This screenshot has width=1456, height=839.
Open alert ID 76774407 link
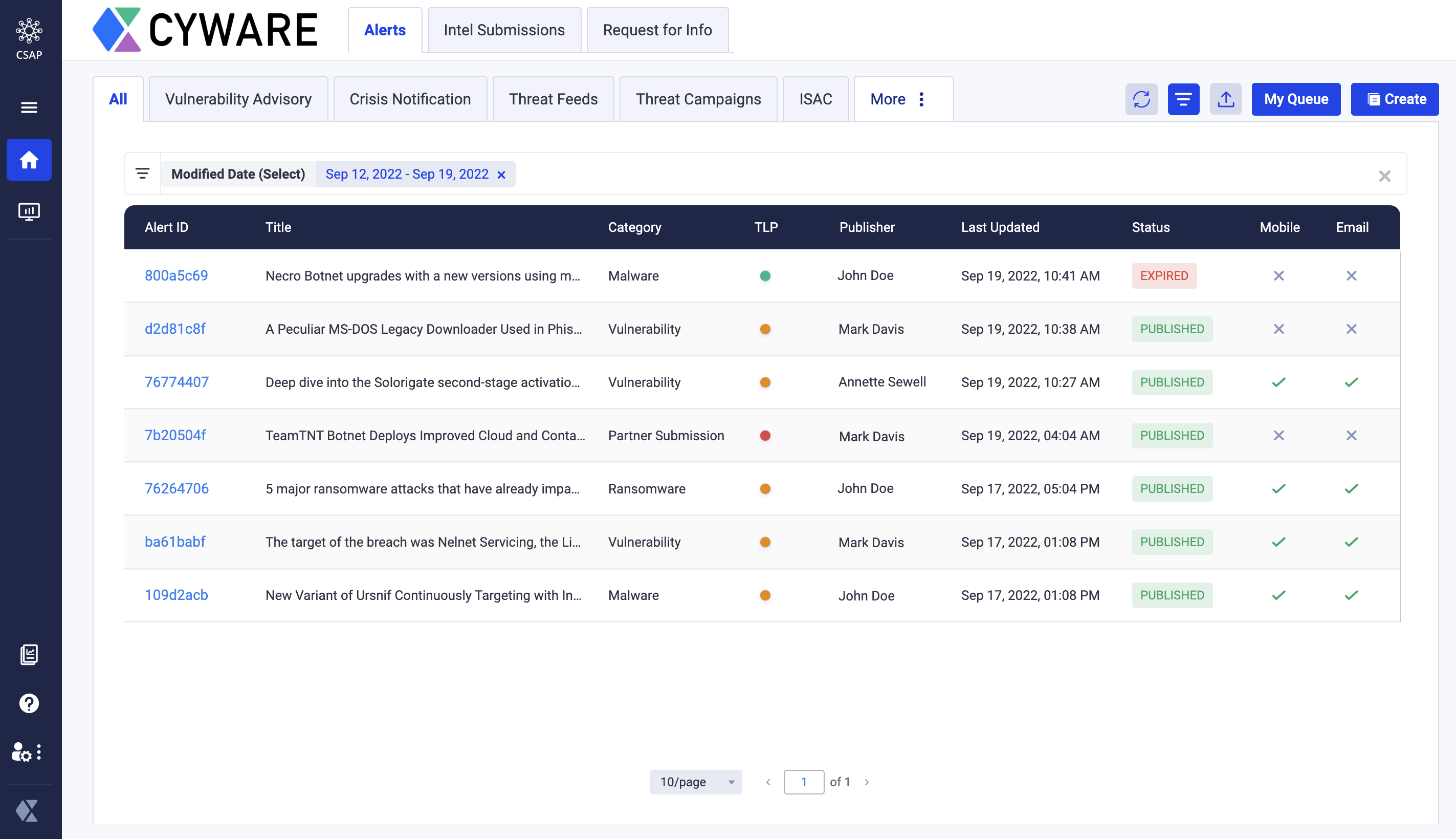(x=176, y=382)
